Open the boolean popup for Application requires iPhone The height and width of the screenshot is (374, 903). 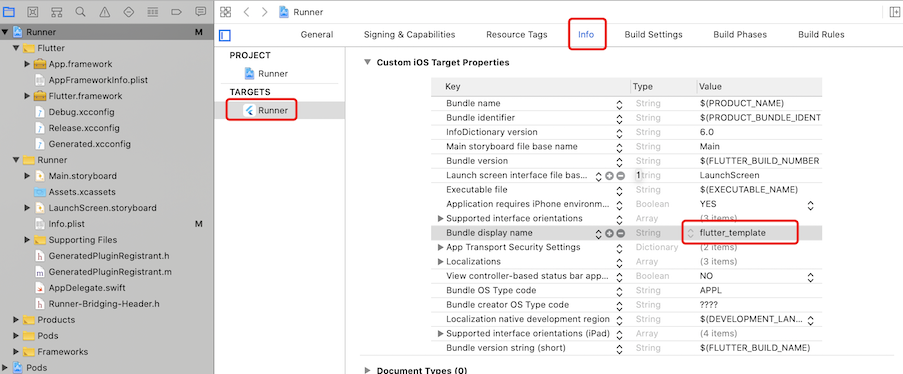tap(810, 205)
